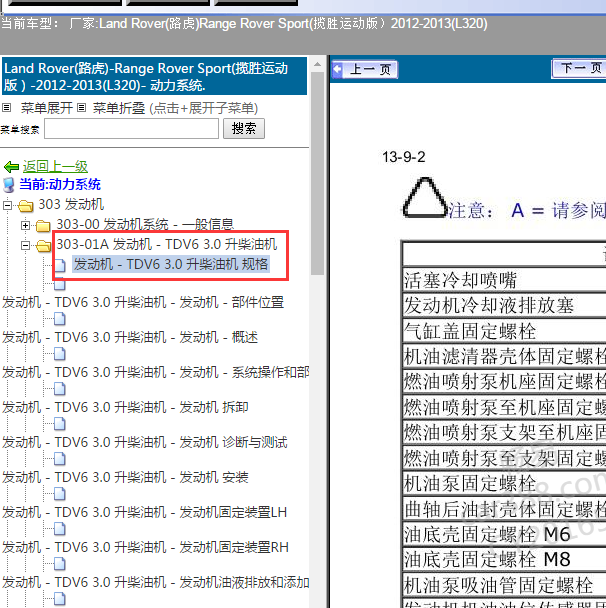Select 发动机 - TDV6 3.0 升柴油机 规格
Screen dimensions: 606x608
pos(171,264)
